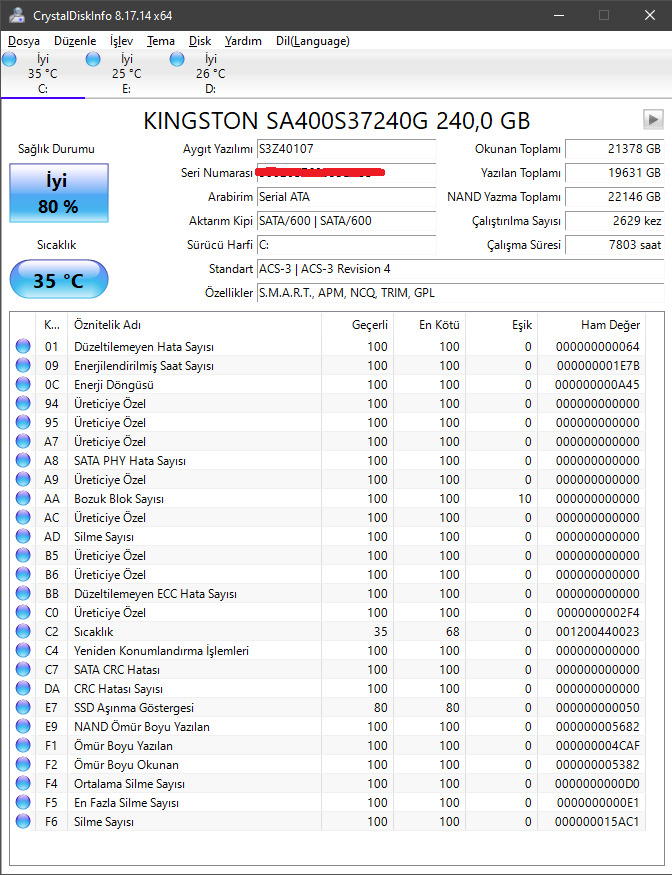Click the Geçerli column header

coord(357,325)
